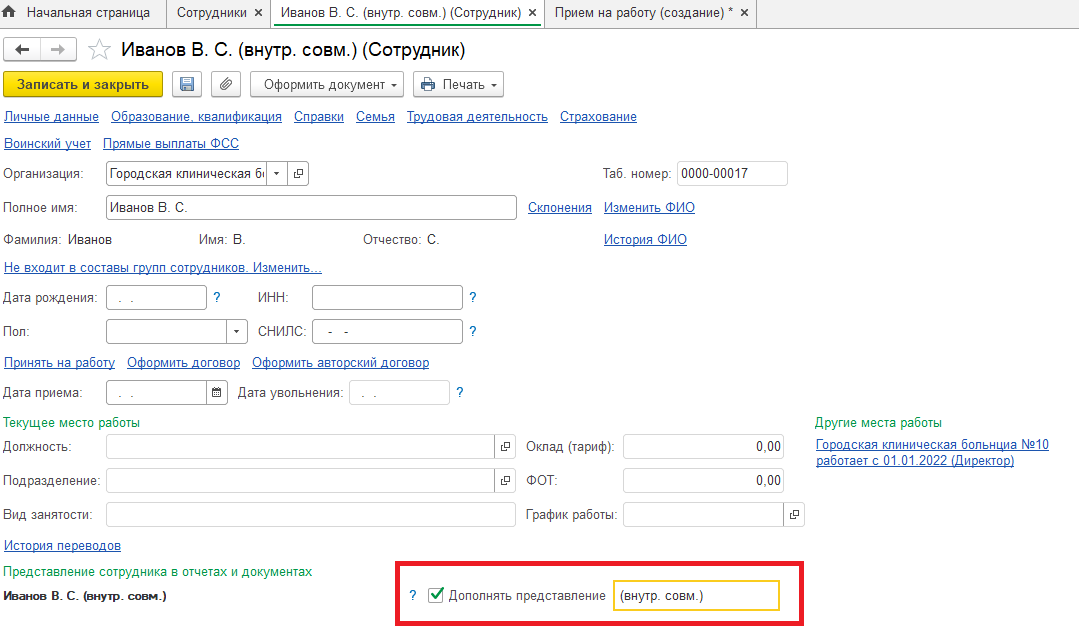The height and width of the screenshot is (641, 1079).
Task: Show help beside Дополнять представление checkbox
Action: 413,596
